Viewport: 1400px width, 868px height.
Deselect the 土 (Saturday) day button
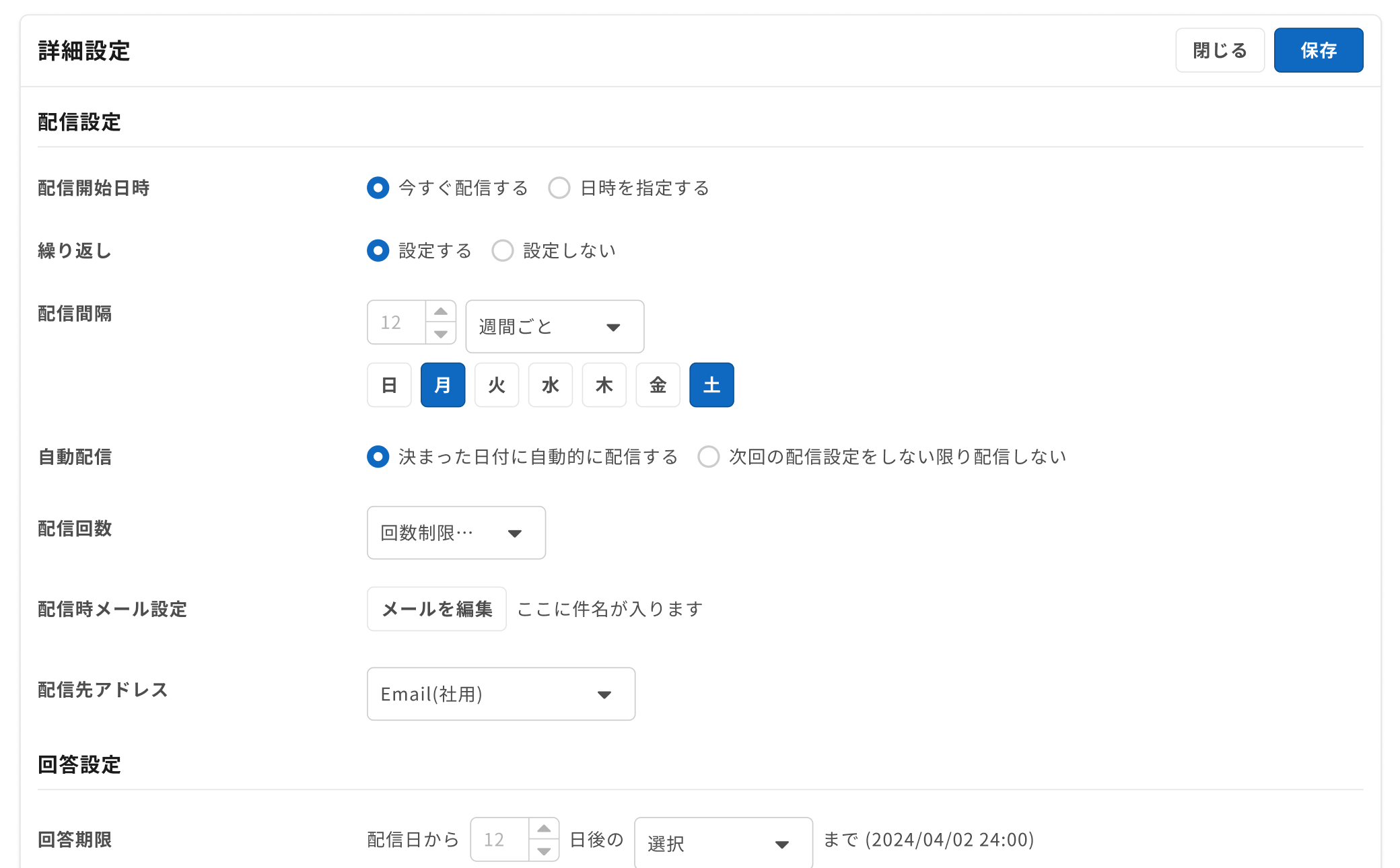(711, 385)
